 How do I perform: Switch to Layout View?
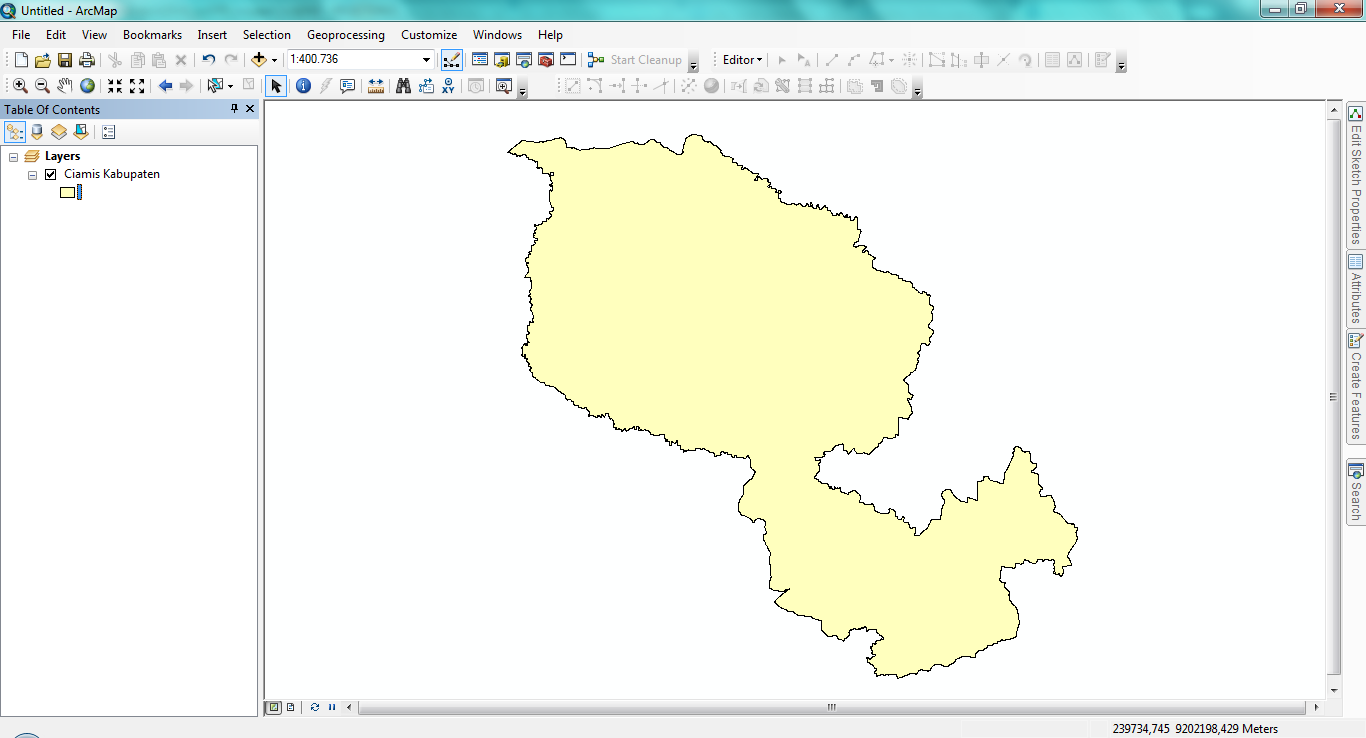[x=290, y=707]
